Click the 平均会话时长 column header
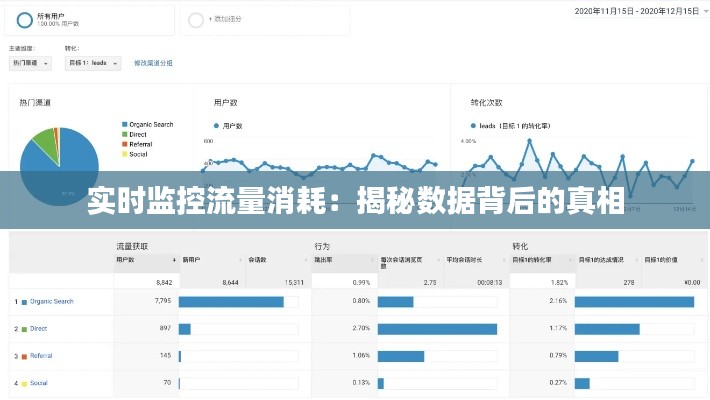 (x=464, y=260)
